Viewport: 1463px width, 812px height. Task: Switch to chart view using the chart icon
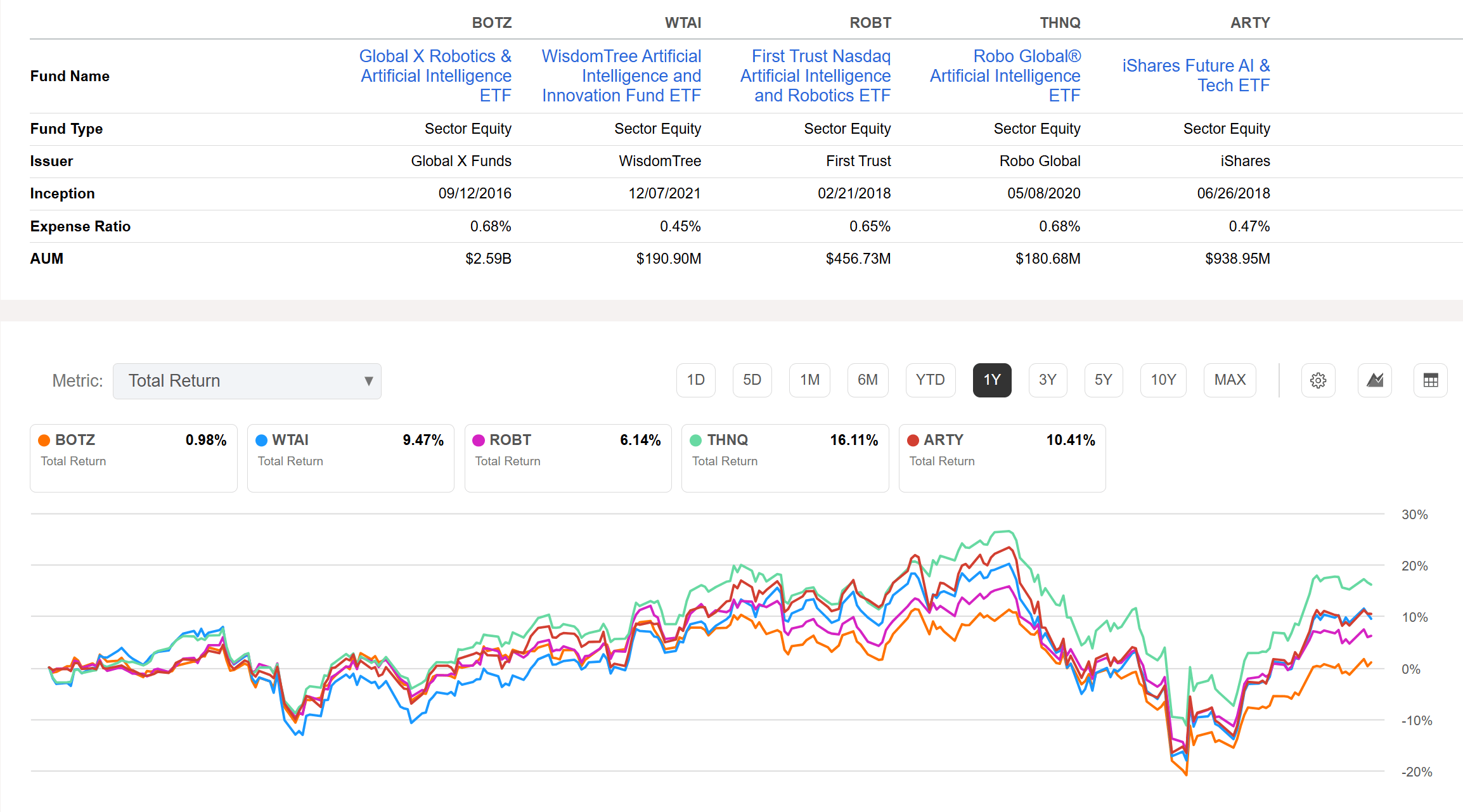(x=1374, y=380)
